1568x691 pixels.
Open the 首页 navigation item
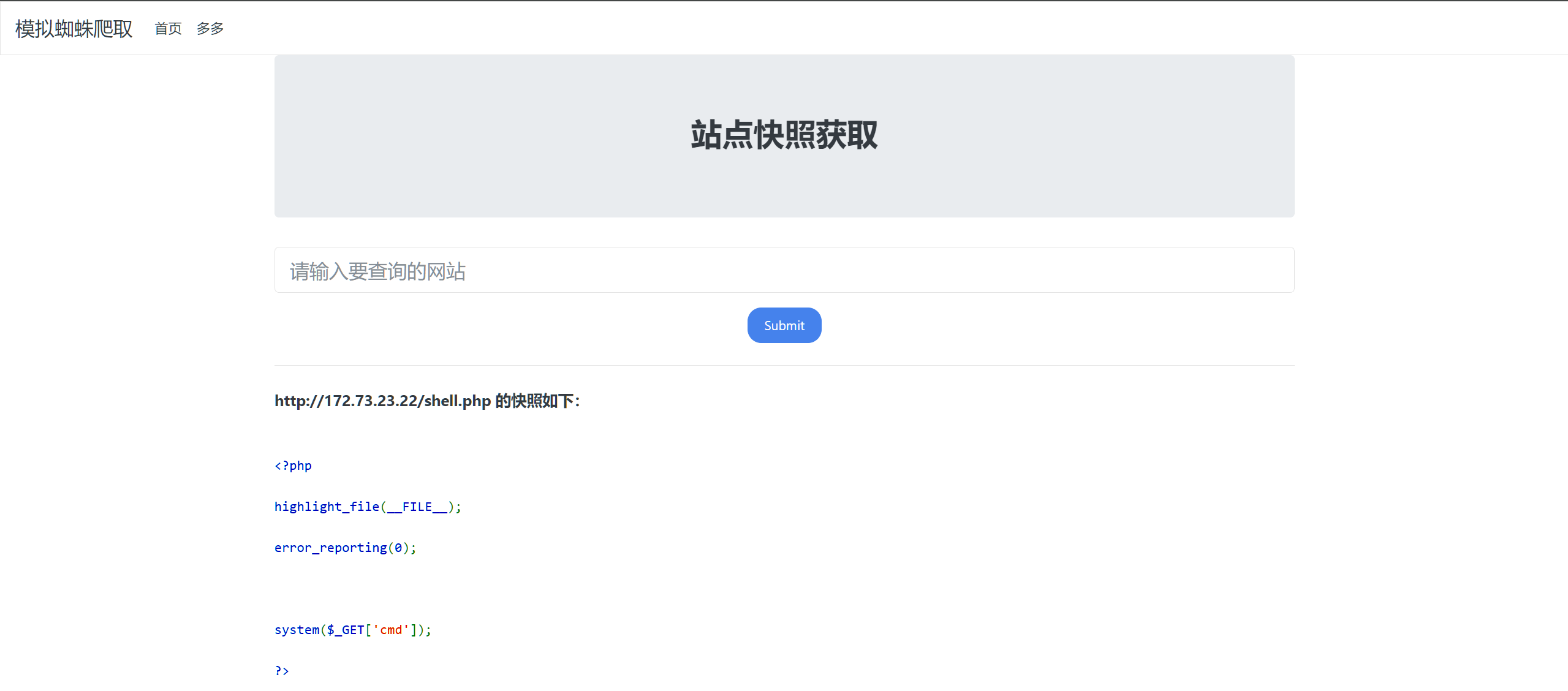[168, 29]
